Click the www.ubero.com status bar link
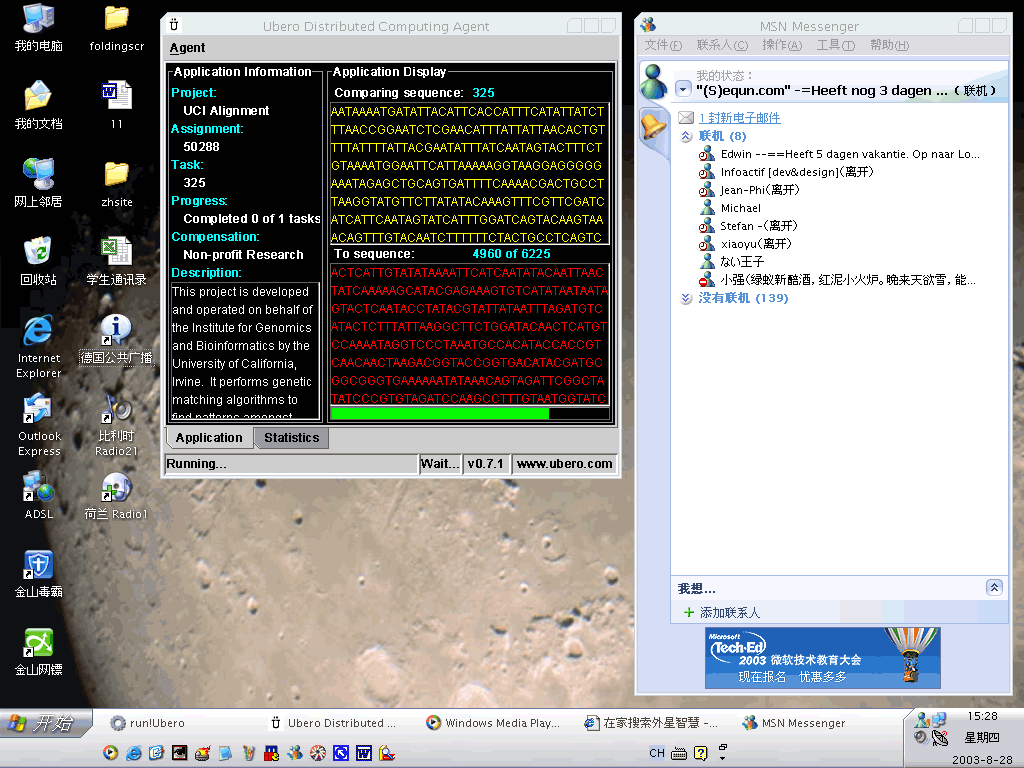 (x=564, y=464)
